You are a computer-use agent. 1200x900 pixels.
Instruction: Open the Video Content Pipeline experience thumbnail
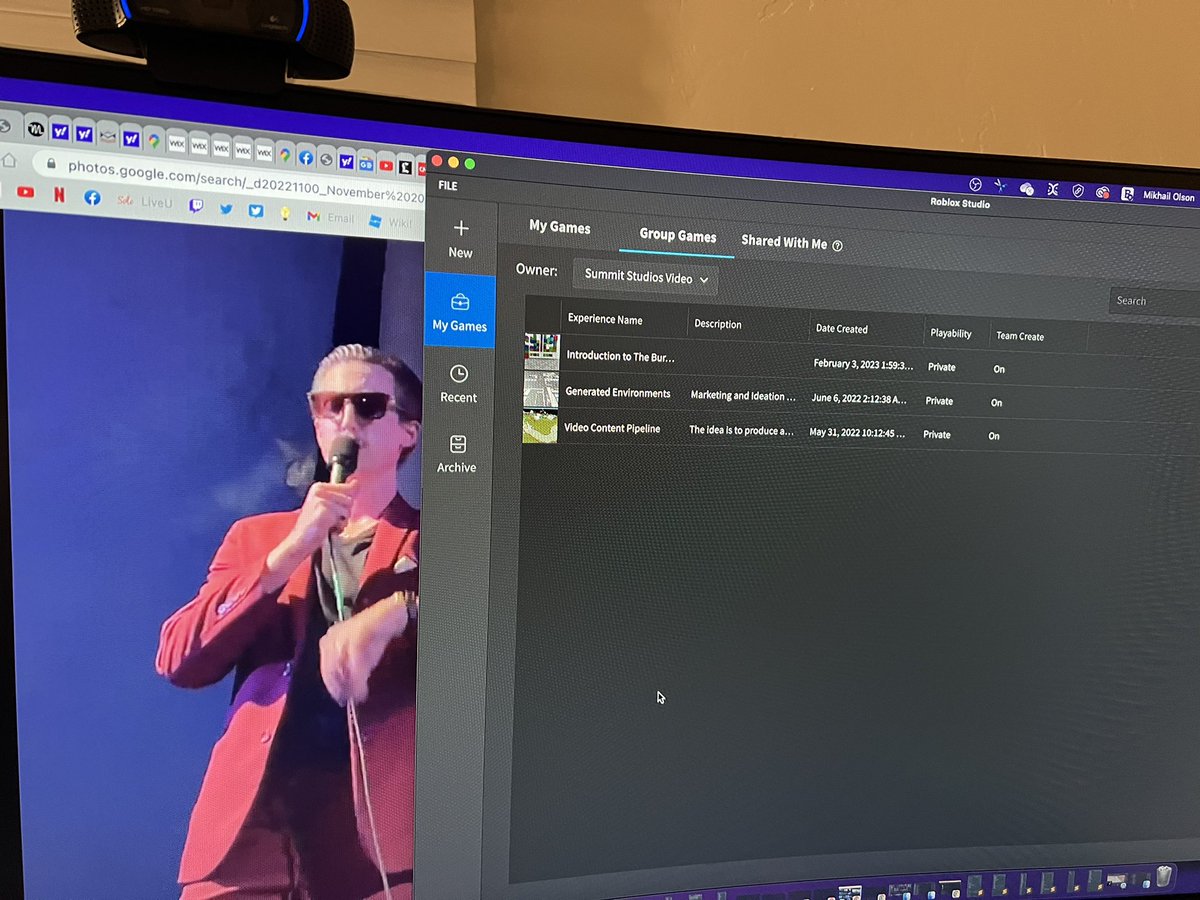click(540, 427)
